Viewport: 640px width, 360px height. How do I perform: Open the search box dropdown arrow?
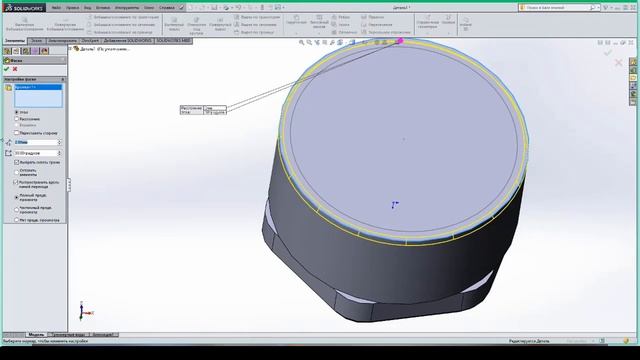(598, 7)
